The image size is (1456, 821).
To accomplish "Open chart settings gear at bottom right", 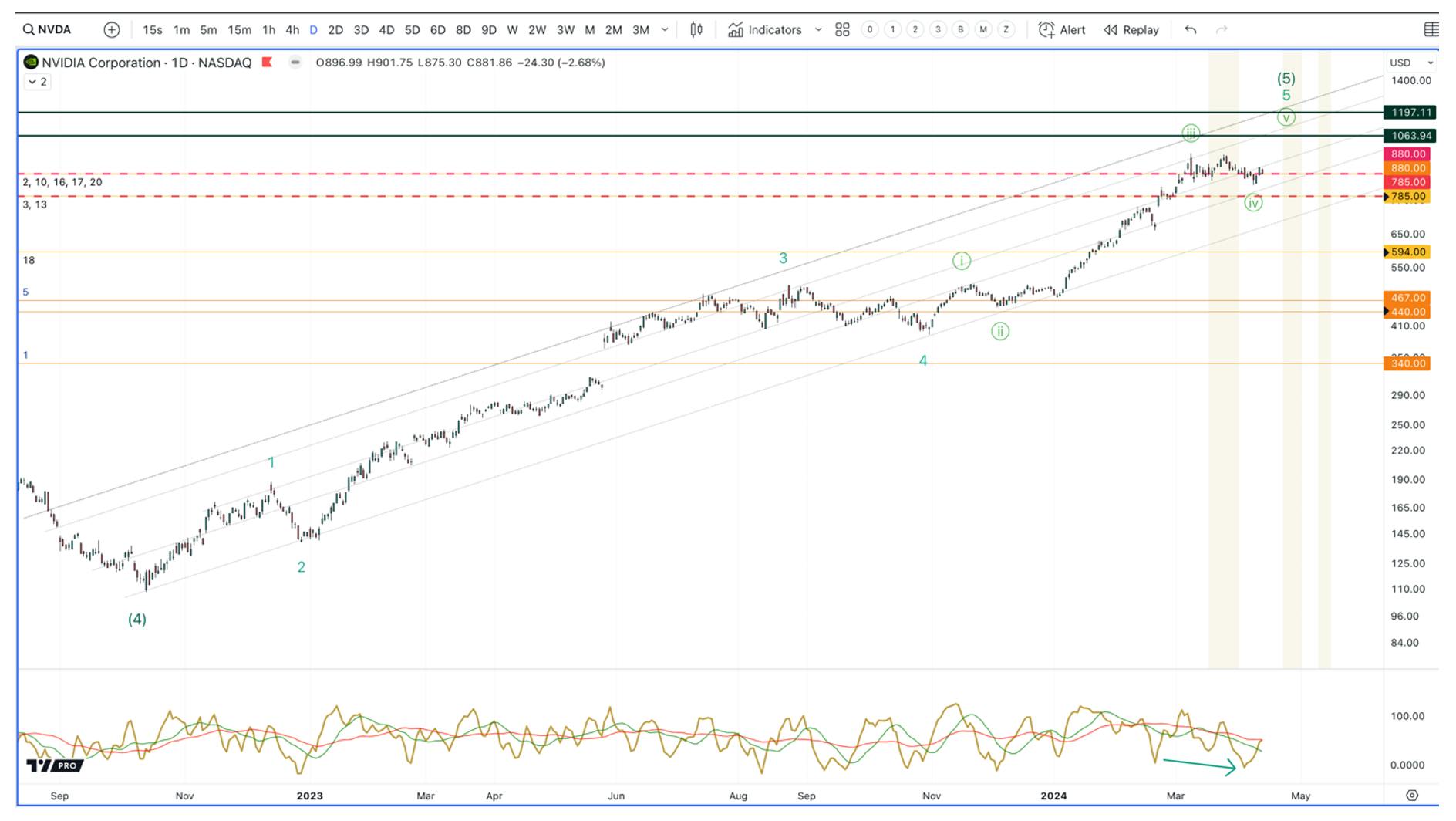I will (x=1412, y=796).
